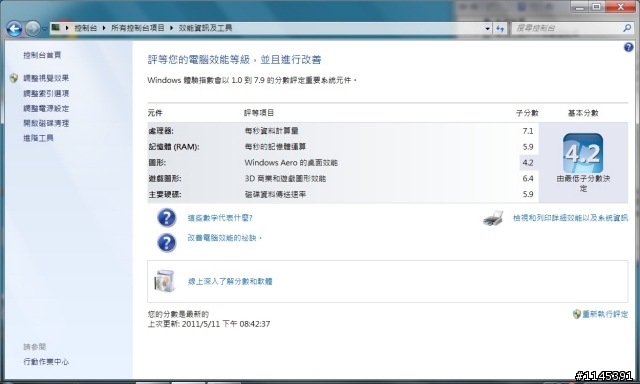Close the control panel window
Screen dimensions: 640x384
pyautogui.click(x=620, y=7)
